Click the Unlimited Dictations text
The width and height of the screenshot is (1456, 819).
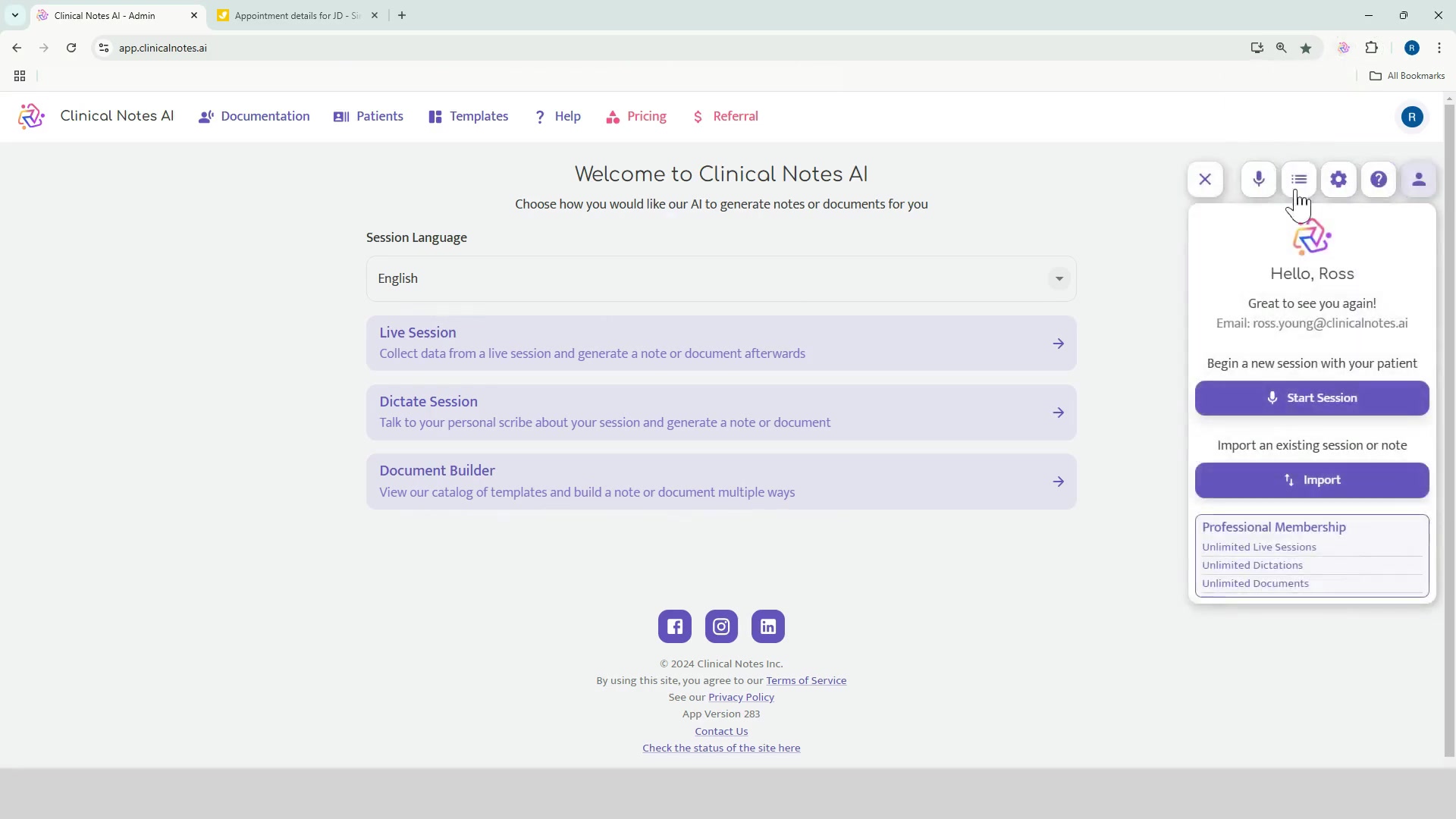(x=1252, y=565)
